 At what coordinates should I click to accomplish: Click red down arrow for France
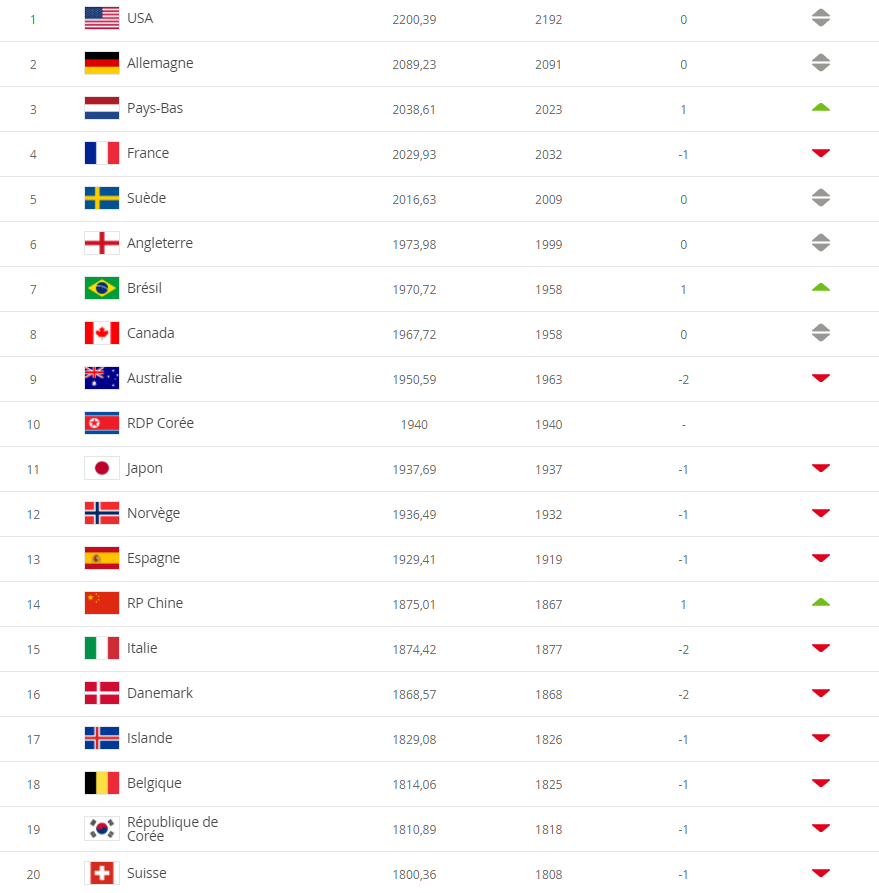tap(821, 153)
